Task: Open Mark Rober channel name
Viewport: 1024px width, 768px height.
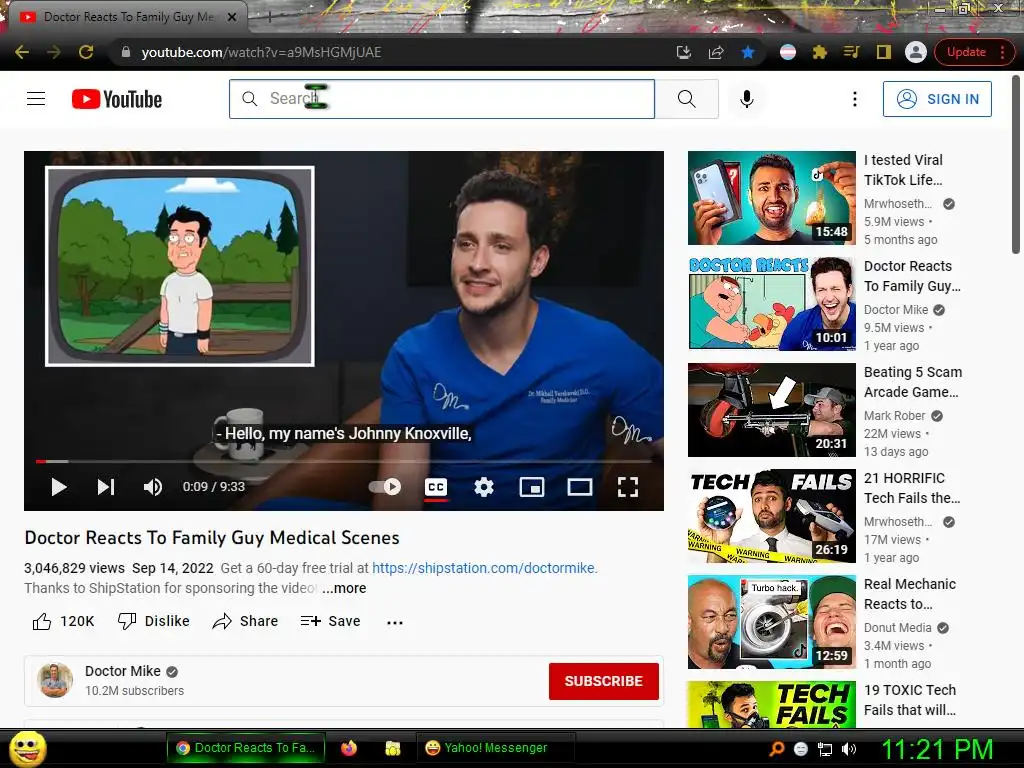Action: (894, 415)
